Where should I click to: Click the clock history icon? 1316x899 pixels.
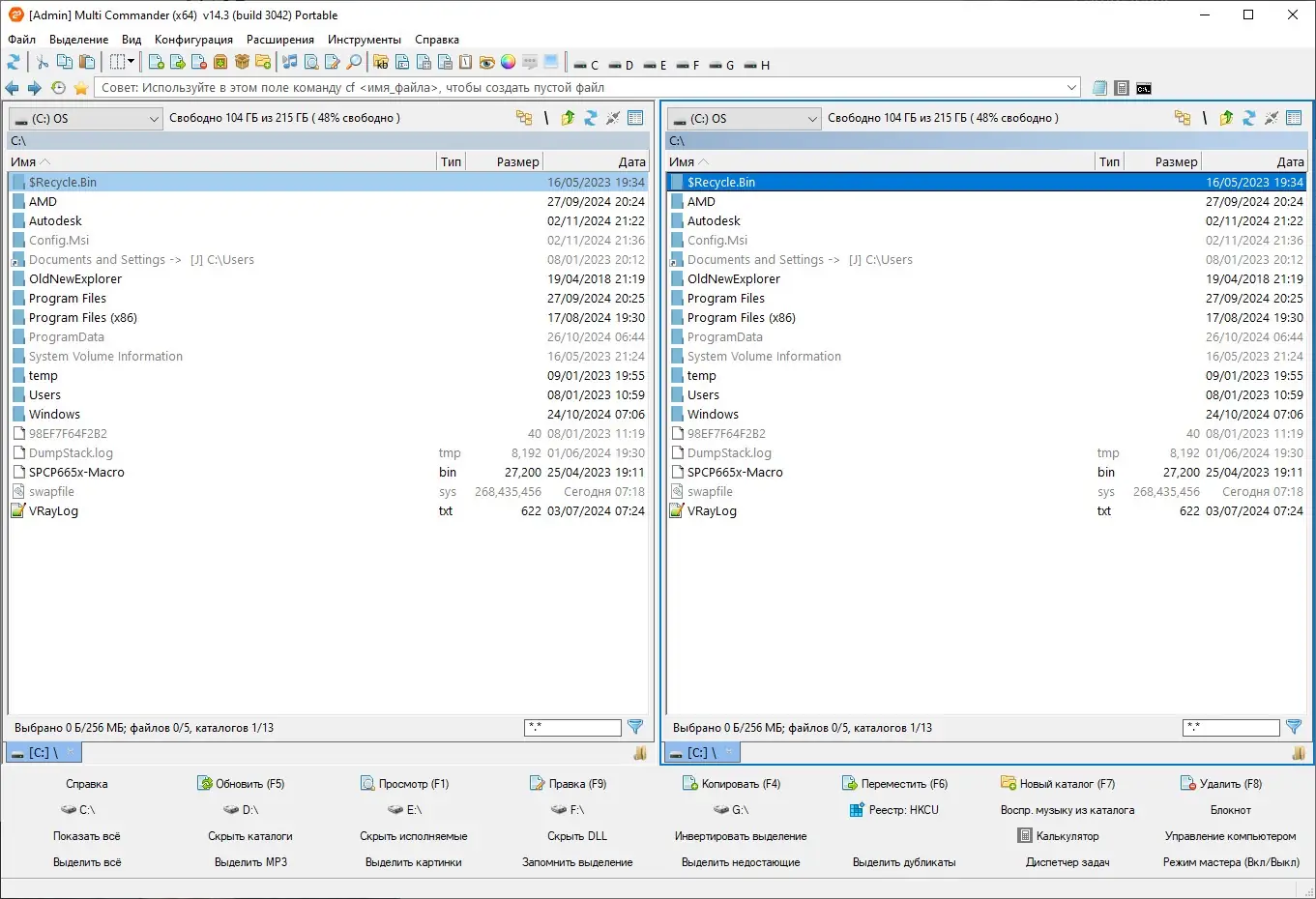click(58, 88)
